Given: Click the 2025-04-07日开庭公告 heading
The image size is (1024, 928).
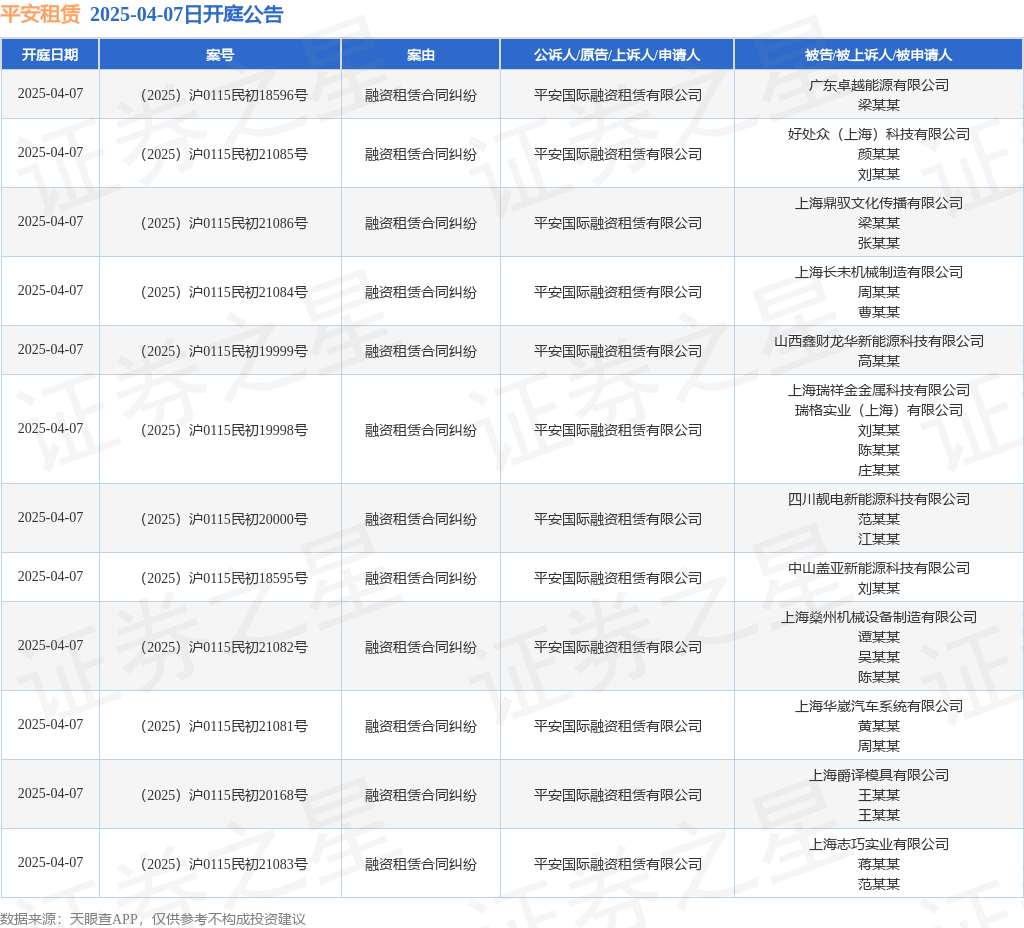Looking at the screenshot, I should (187, 14).
